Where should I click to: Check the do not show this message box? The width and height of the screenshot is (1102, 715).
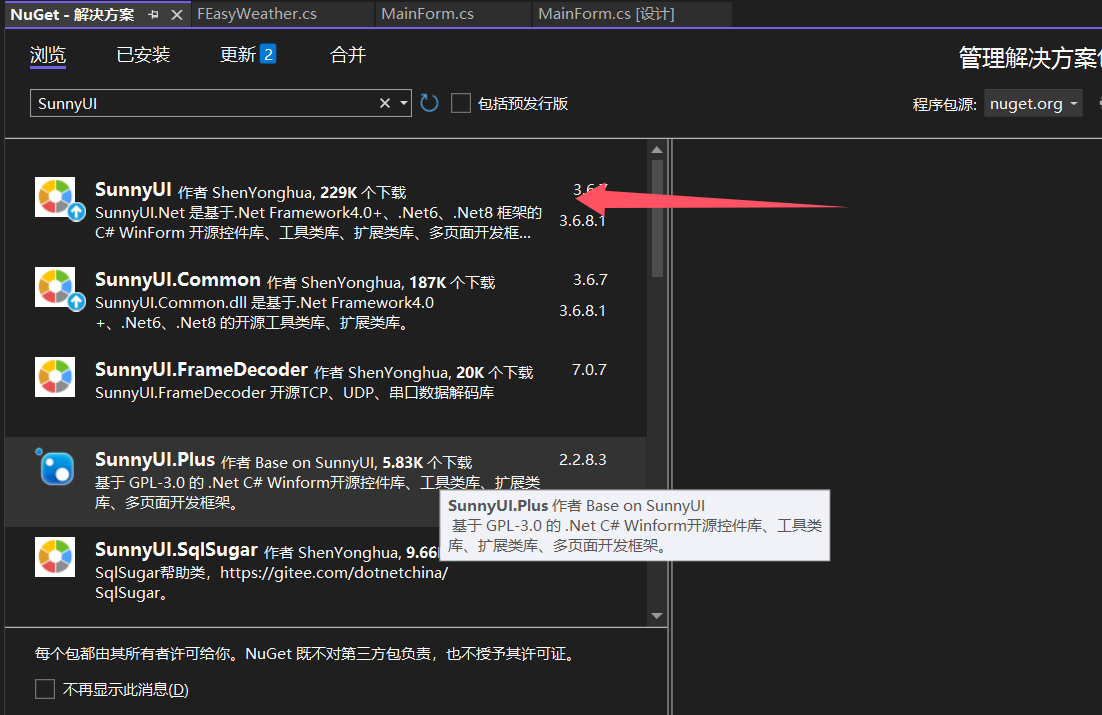(45, 689)
